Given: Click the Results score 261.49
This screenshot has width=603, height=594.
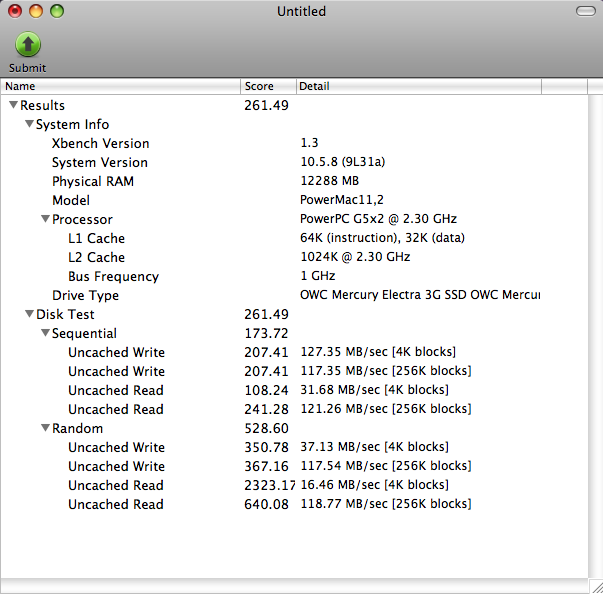Looking at the screenshot, I should point(266,105).
